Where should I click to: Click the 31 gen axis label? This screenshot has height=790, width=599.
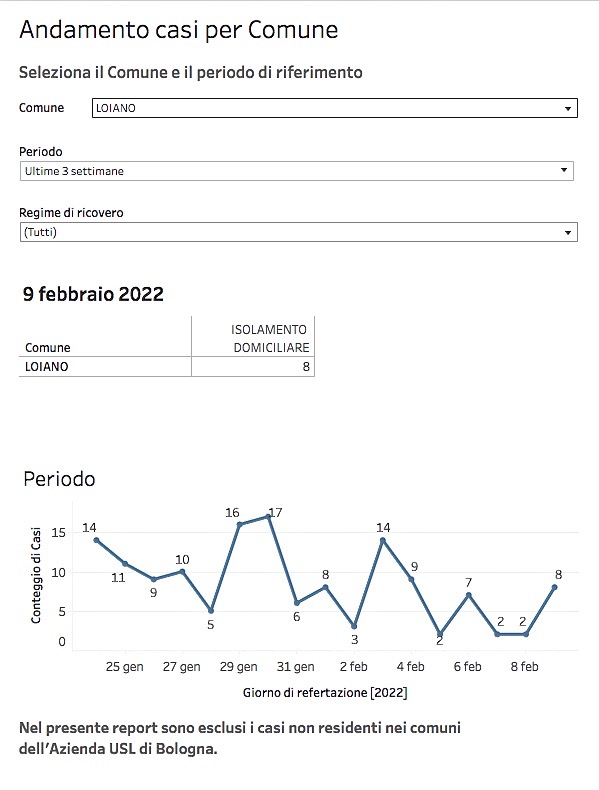coord(296,667)
